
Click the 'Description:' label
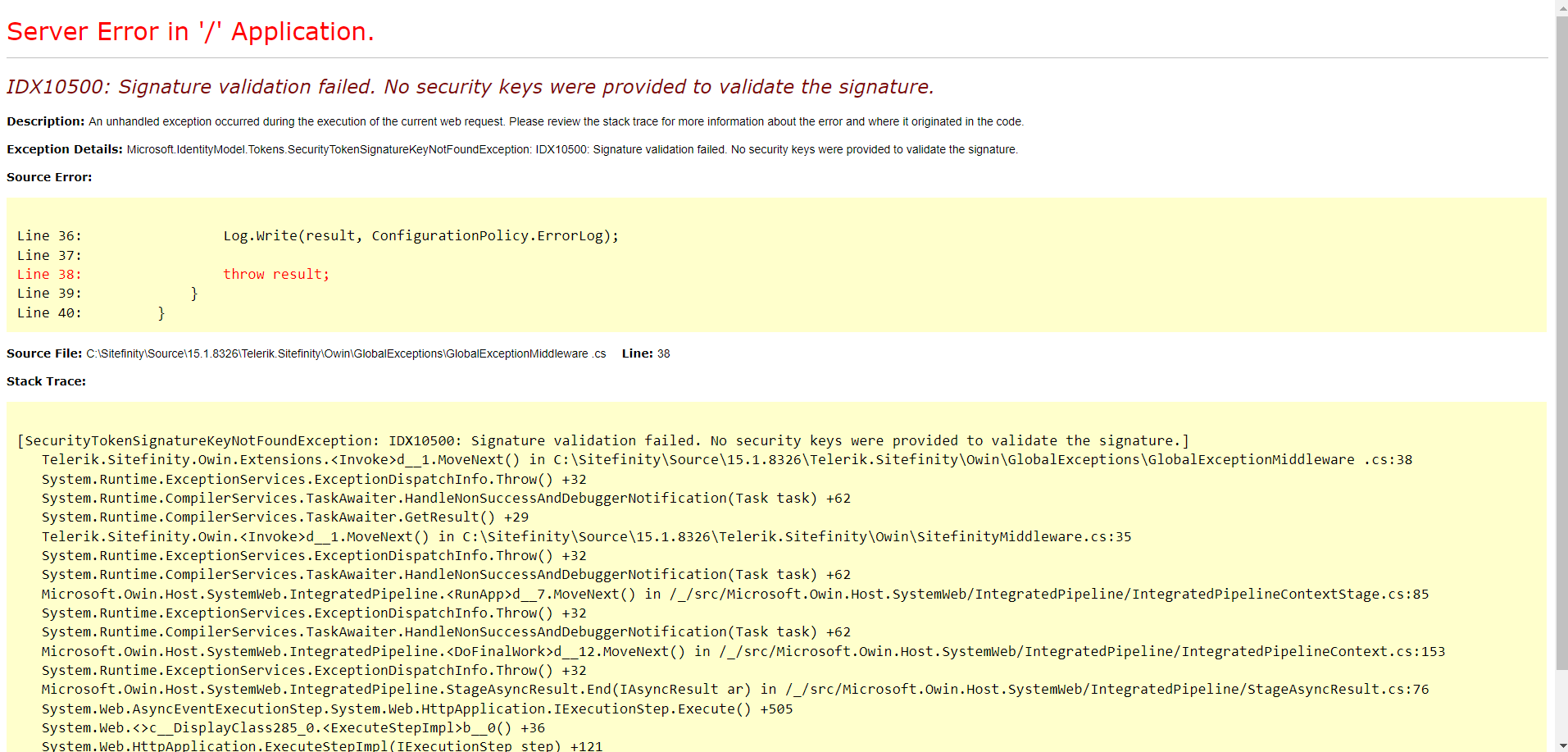[45, 121]
